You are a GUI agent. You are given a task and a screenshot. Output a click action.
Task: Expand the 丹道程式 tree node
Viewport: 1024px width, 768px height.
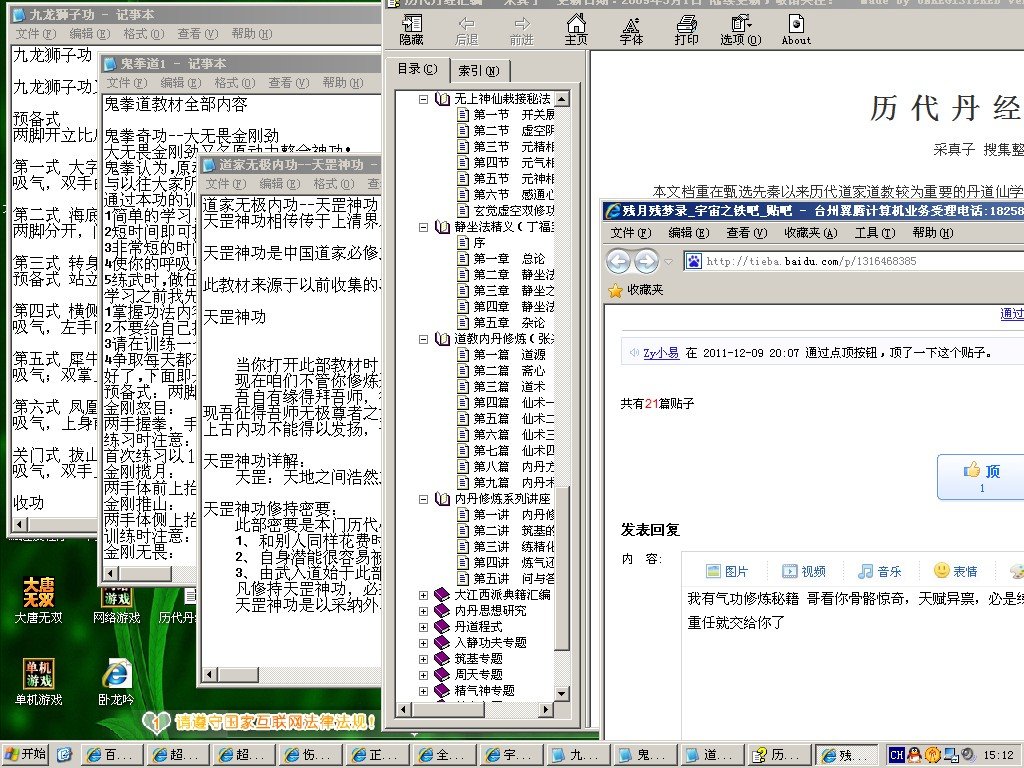click(423, 627)
